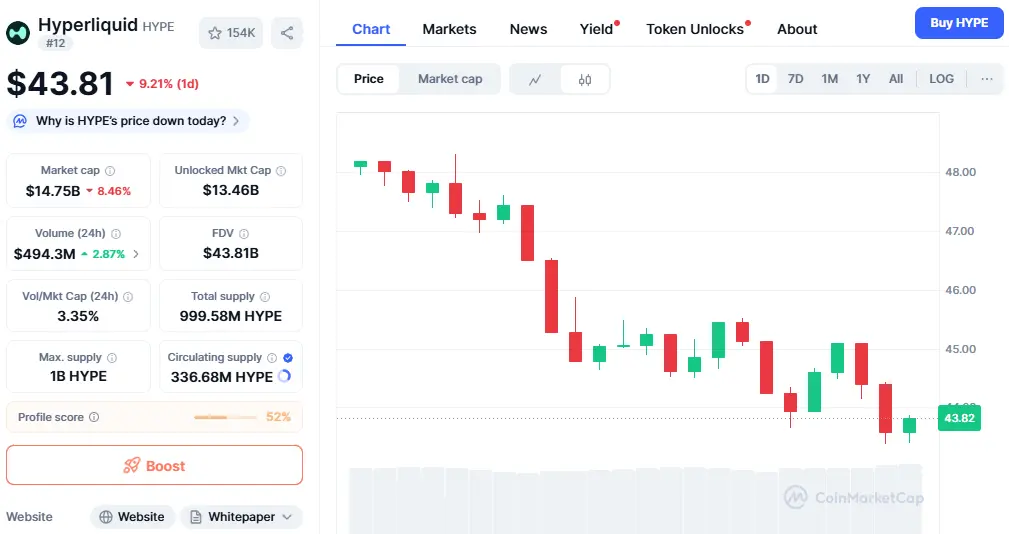Click the circulating supply progress ring icon
Viewport: 1009px width, 534px height.
(x=284, y=376)
